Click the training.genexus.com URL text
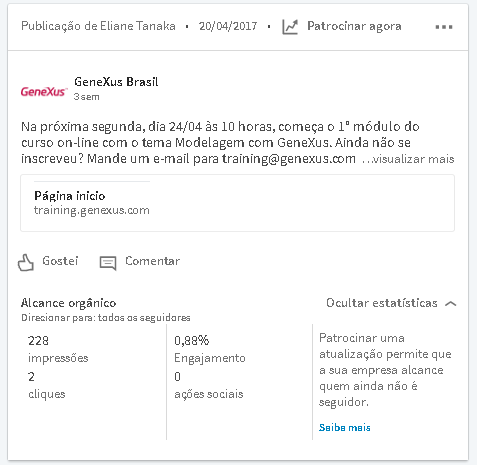The image size is (477, 465). coord(92,210)
